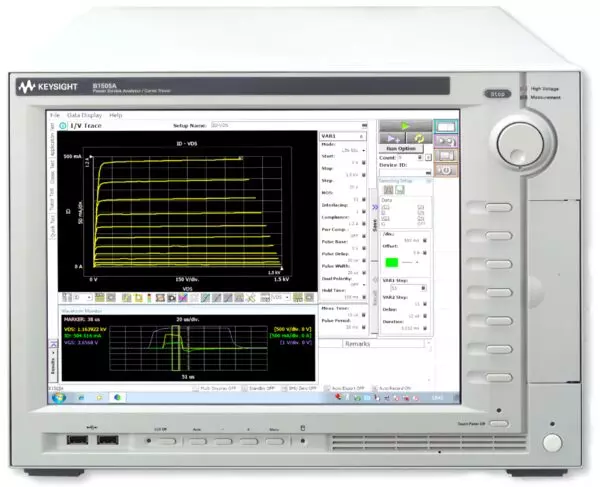Click the repeat measurement icon
Image resolution: width=600 pixels, height=487 pixels.
coord(418,139)
